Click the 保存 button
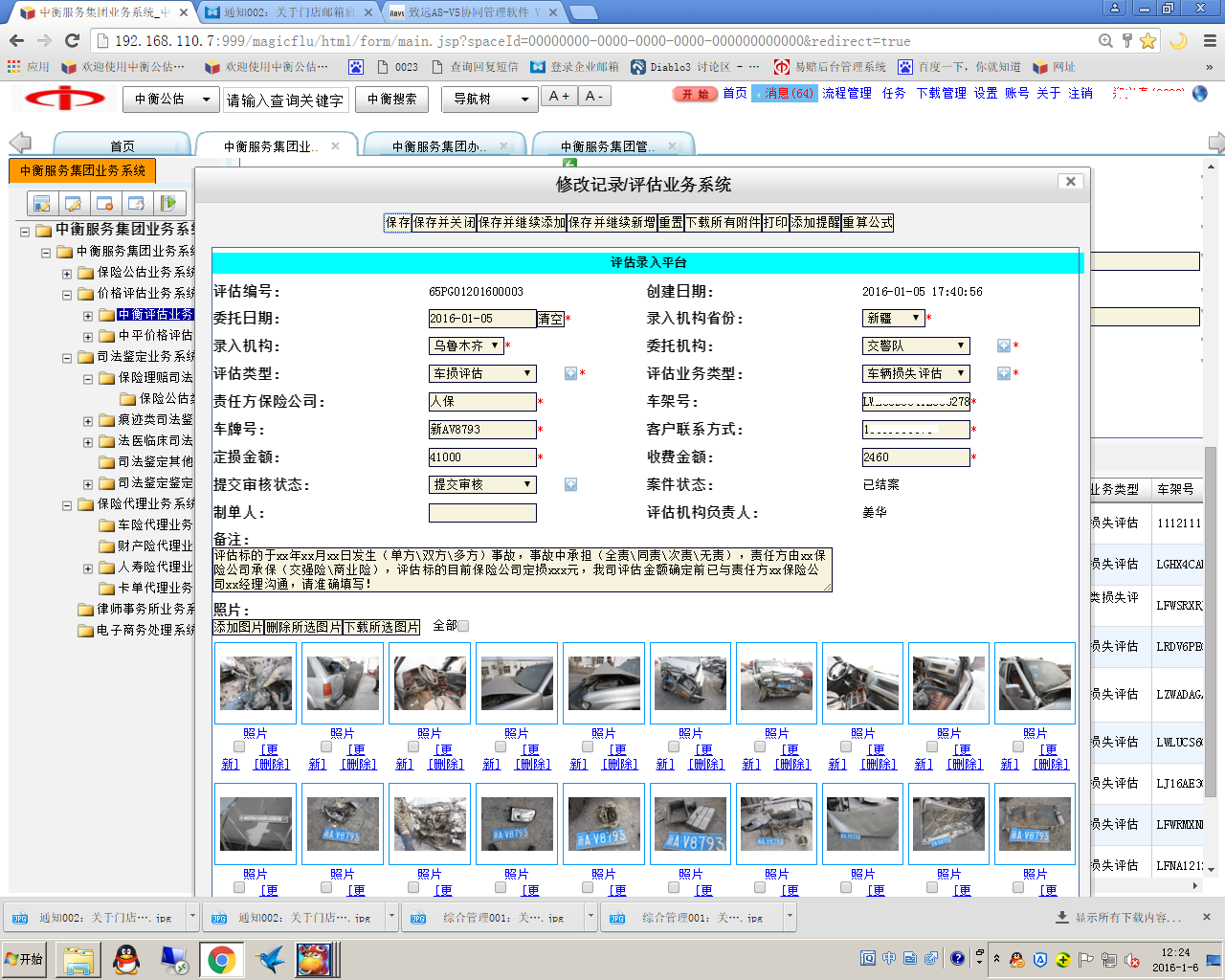Image resolution: width=1225 pixels, height=980 pixels. 397,222
